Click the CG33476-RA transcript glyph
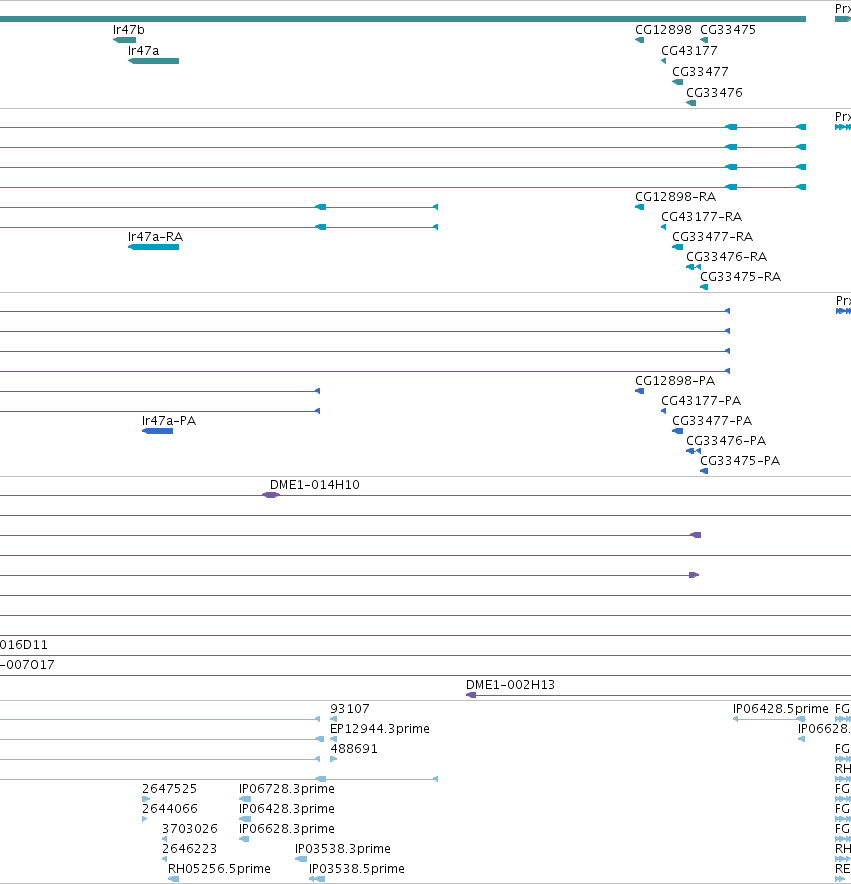Image resolution: width=851 pixels, height=884 pixels. (x=694, y=267)
